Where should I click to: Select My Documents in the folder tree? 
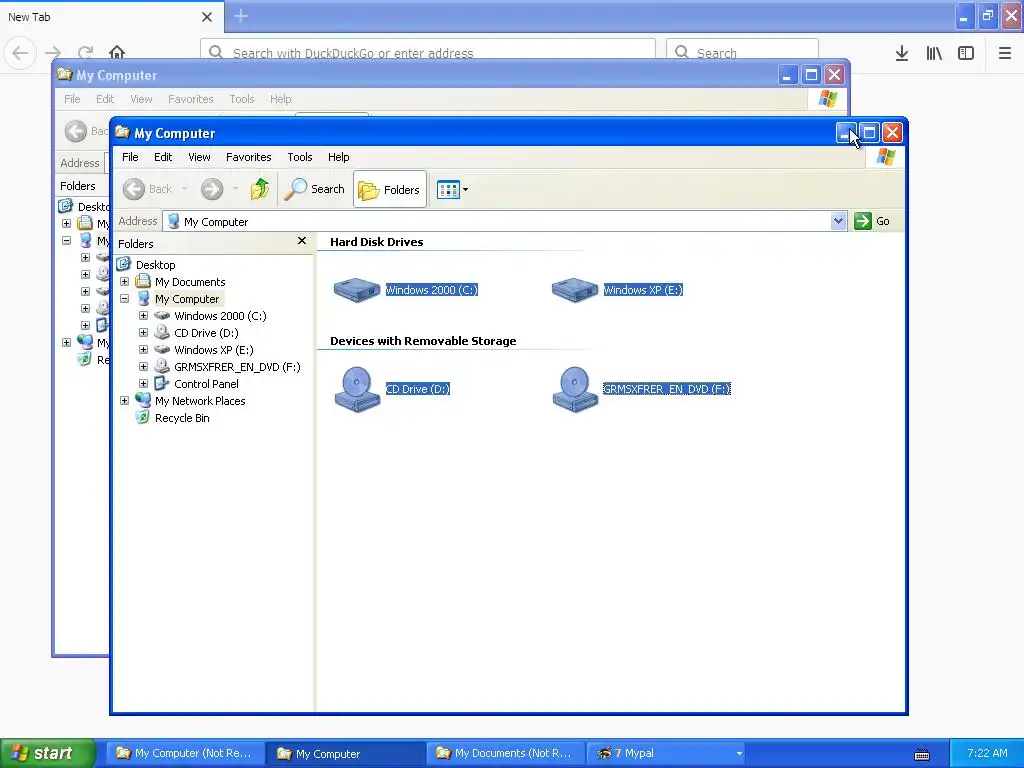pyautogui.click(x=190, y=281)
